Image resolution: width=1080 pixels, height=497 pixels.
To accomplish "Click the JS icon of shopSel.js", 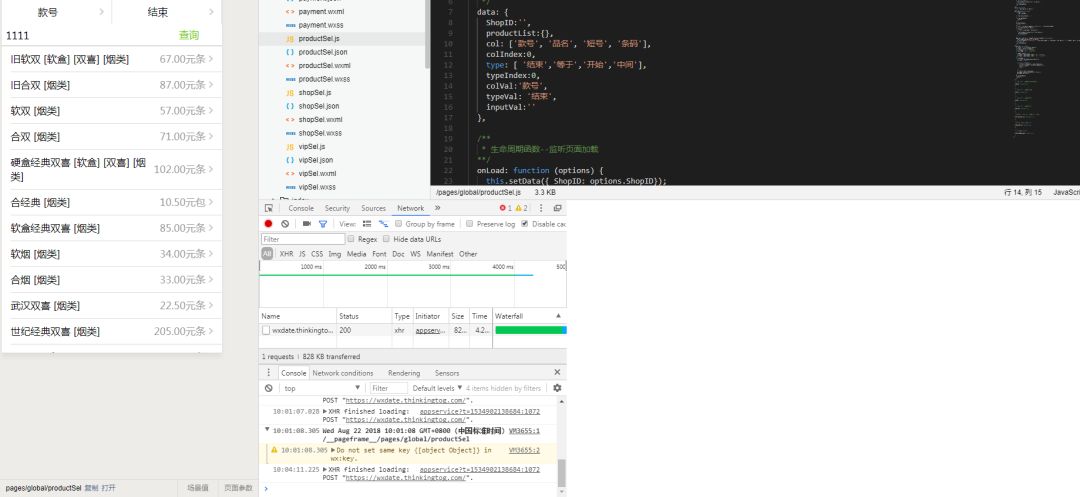I will pyautogui.click(x=290, y=92).
